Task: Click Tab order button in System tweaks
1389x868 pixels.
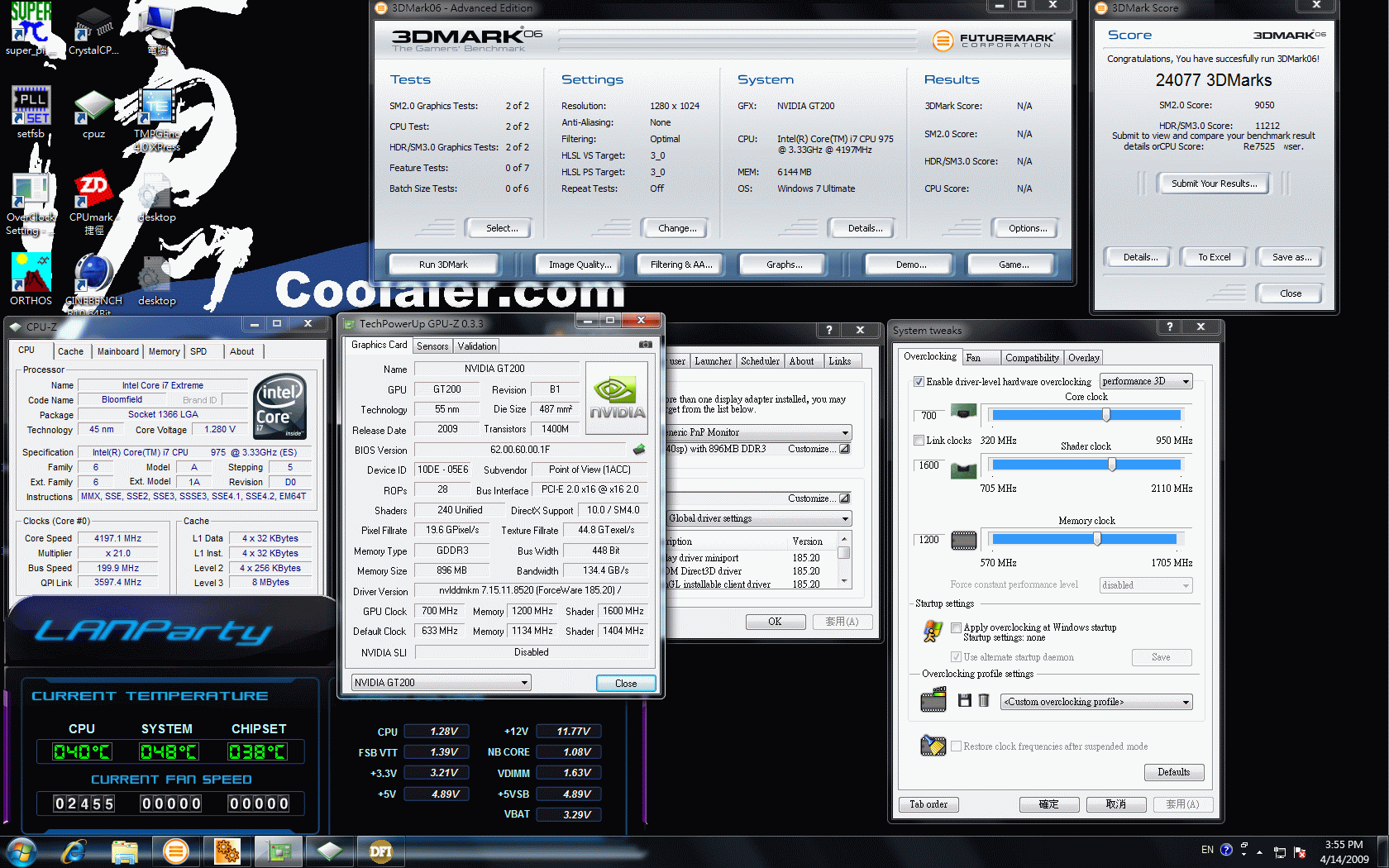Action: pyautogui.click(x=928, y=804)
